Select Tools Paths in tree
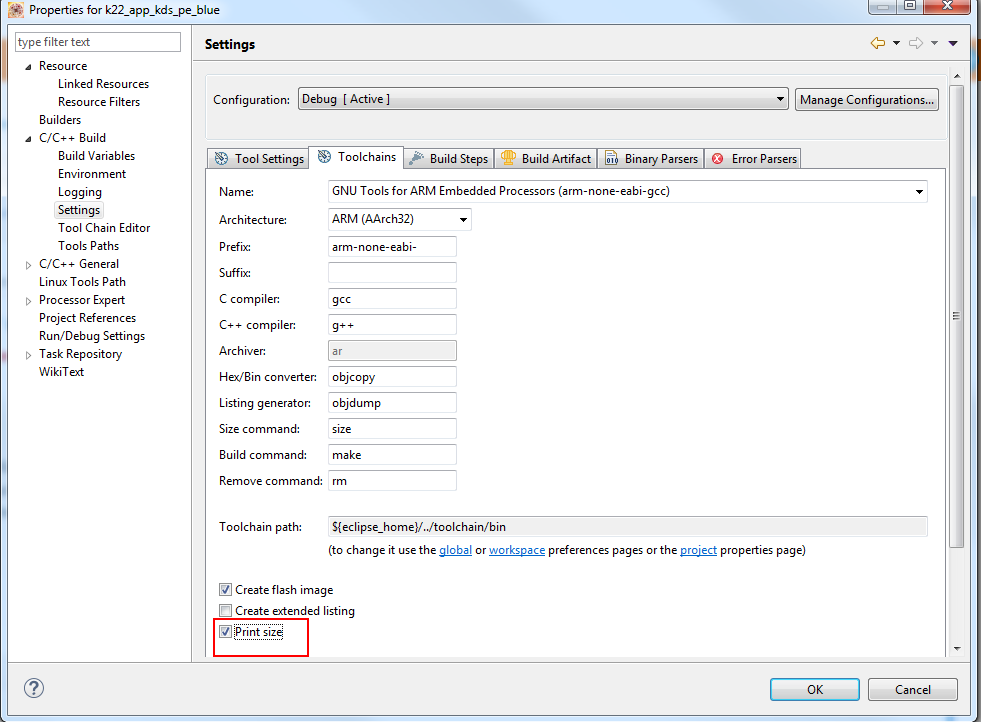 (88, 246)
